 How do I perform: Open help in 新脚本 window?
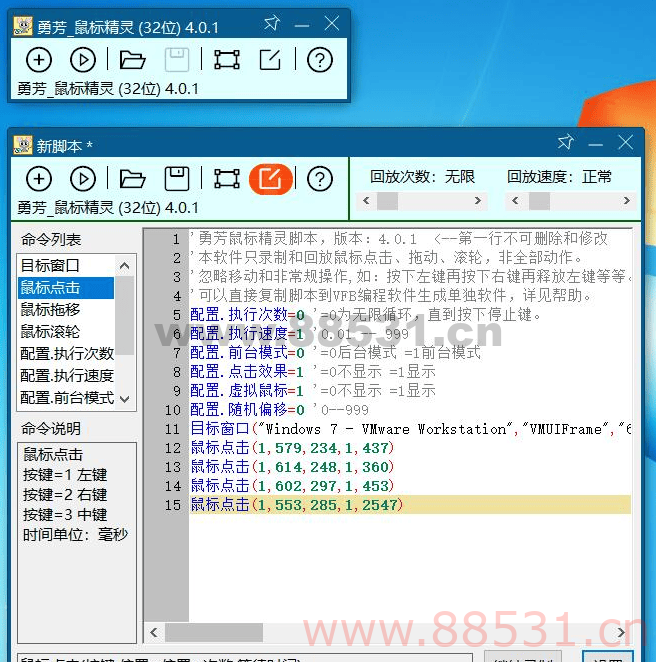point(320,179)
